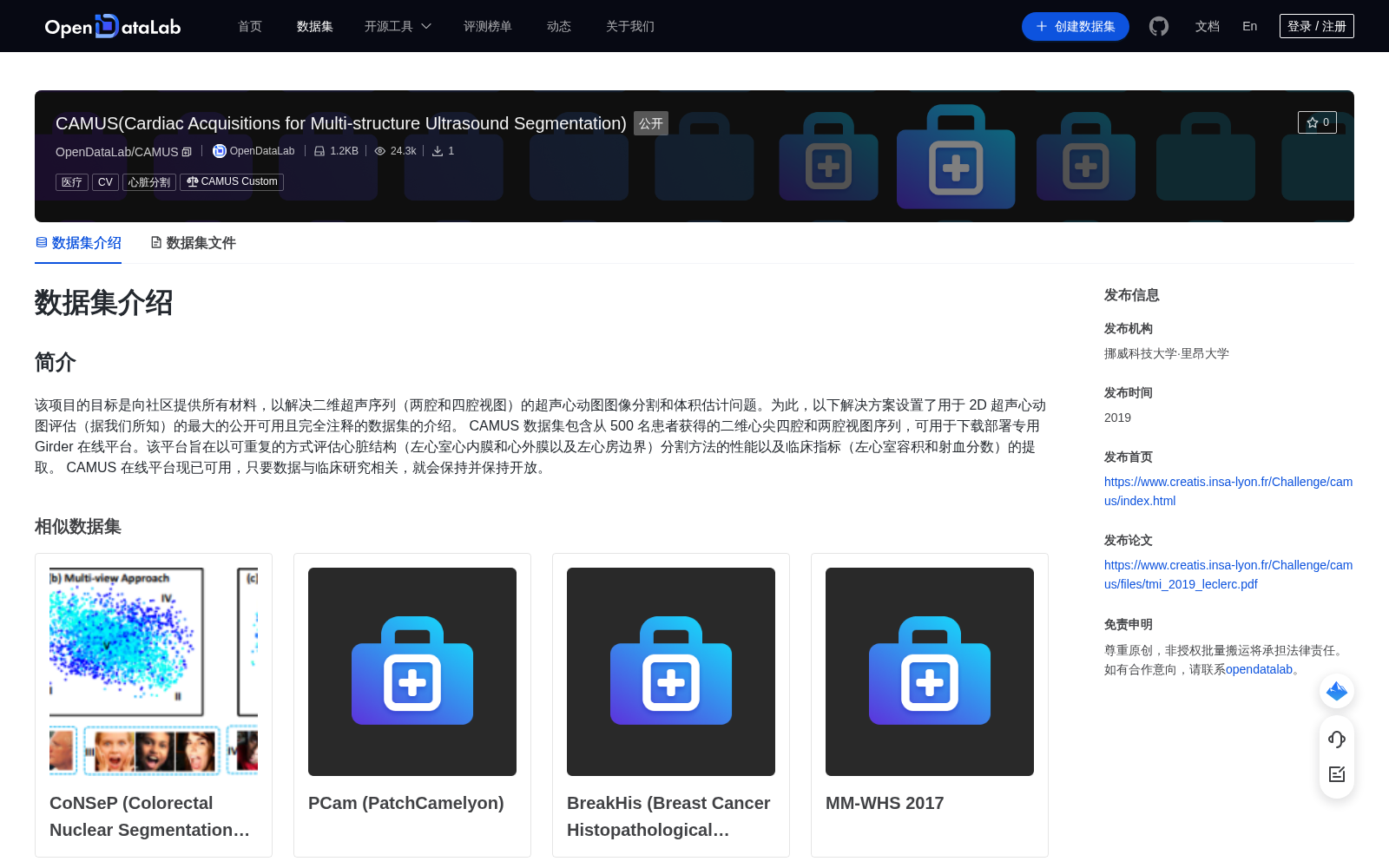This screenshot has width=1389, height=868.
Task: Click the view count eye icon
Action: (x=379, y=151)
